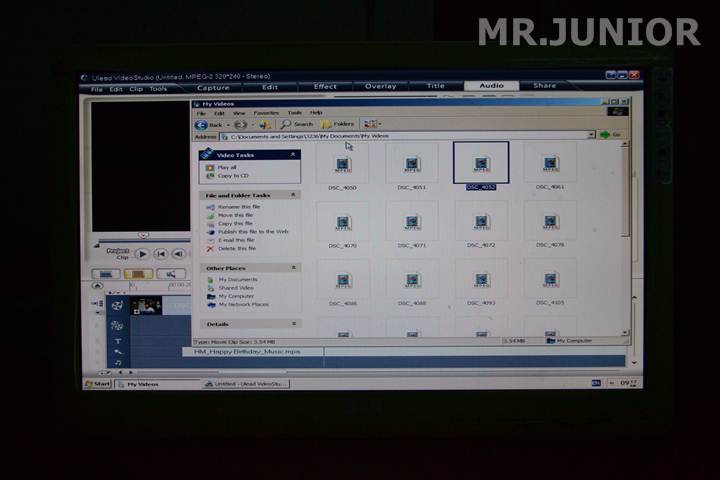The height and width of the screenshot is (480, 720).
Task: Open My Documents under Other Places
Action: (x=238, y=279)
